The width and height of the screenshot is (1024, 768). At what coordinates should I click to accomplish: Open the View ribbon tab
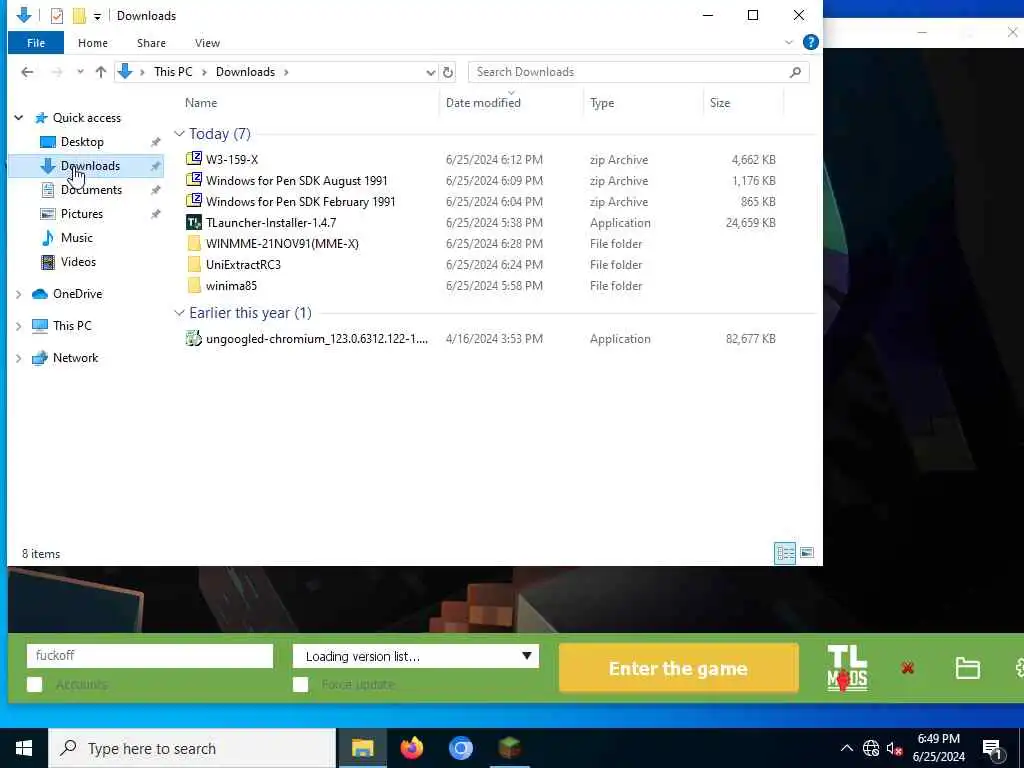click(x=207, y=42)
